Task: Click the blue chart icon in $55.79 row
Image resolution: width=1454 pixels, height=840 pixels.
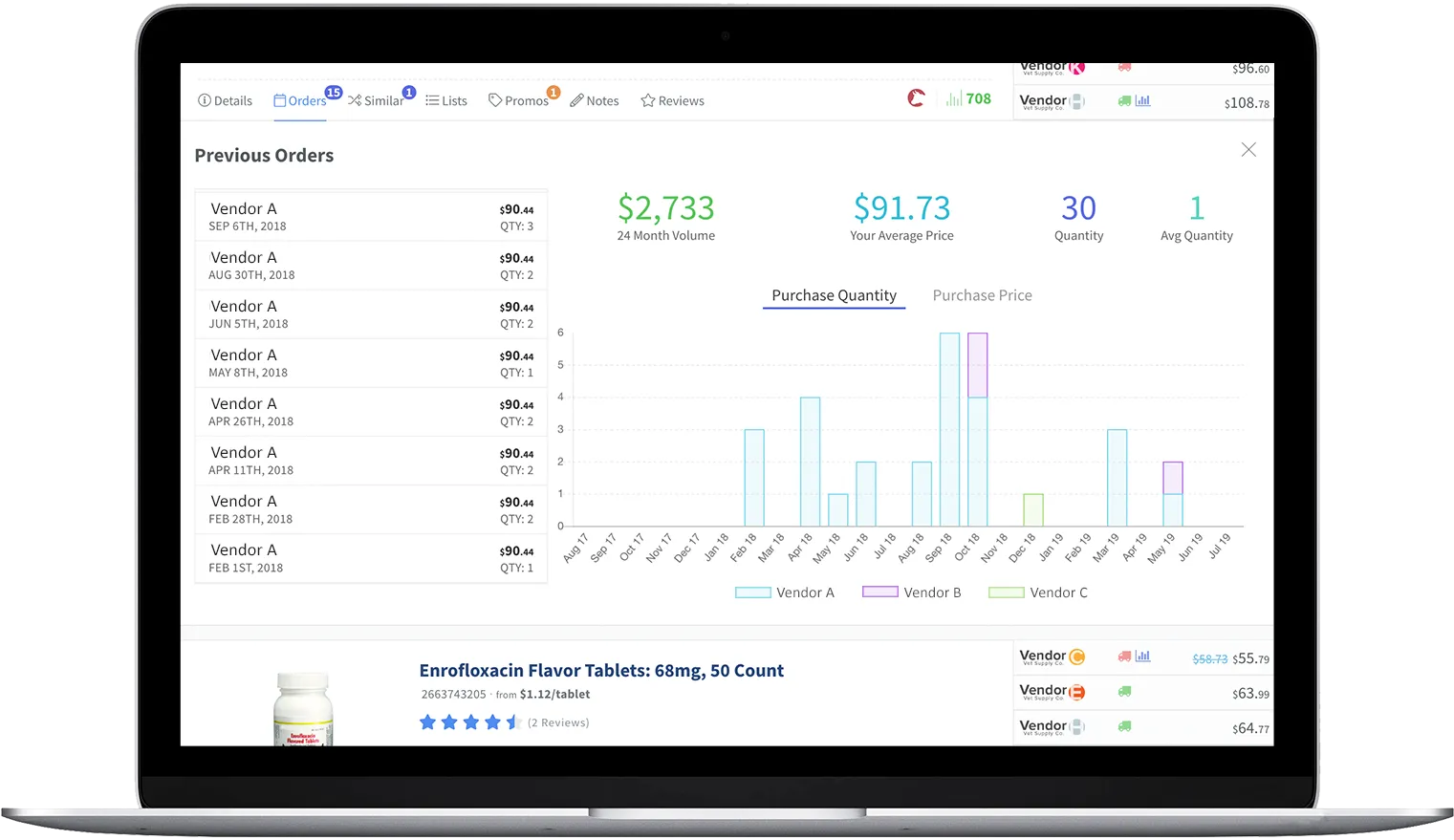Action: click(x=1142, y=657)
